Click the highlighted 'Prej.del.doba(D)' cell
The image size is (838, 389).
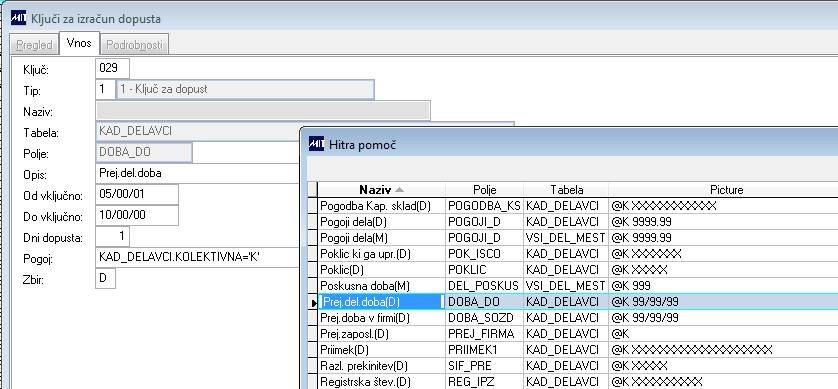click(382, 302)
